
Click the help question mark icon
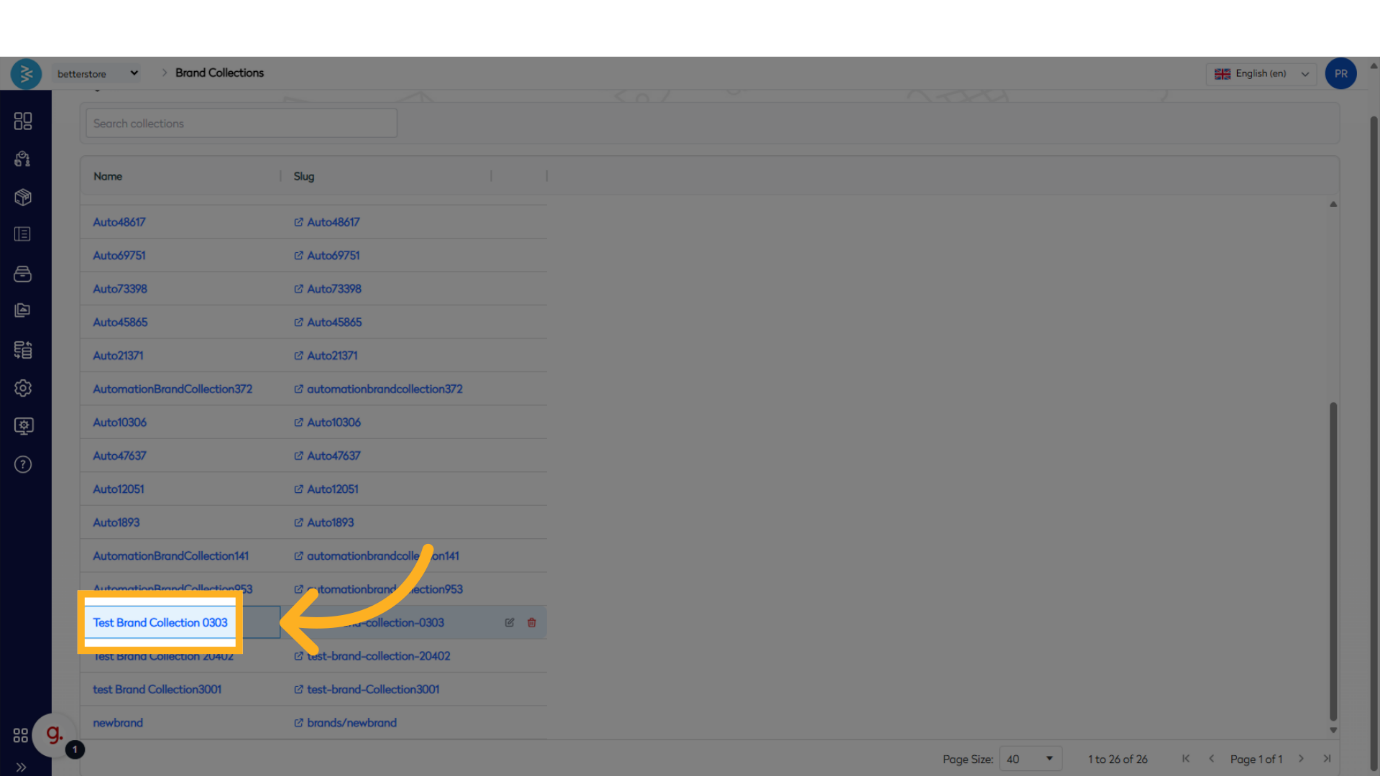coord(23,464)
